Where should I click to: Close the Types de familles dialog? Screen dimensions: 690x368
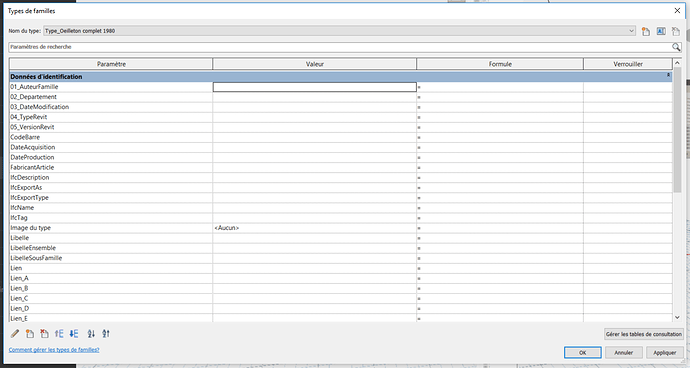677,11
